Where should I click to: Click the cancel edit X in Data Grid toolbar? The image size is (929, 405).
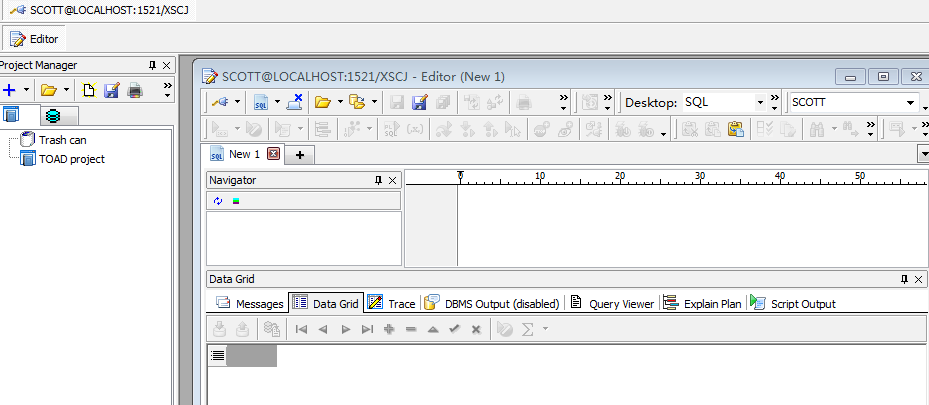(x=476, y=329)
